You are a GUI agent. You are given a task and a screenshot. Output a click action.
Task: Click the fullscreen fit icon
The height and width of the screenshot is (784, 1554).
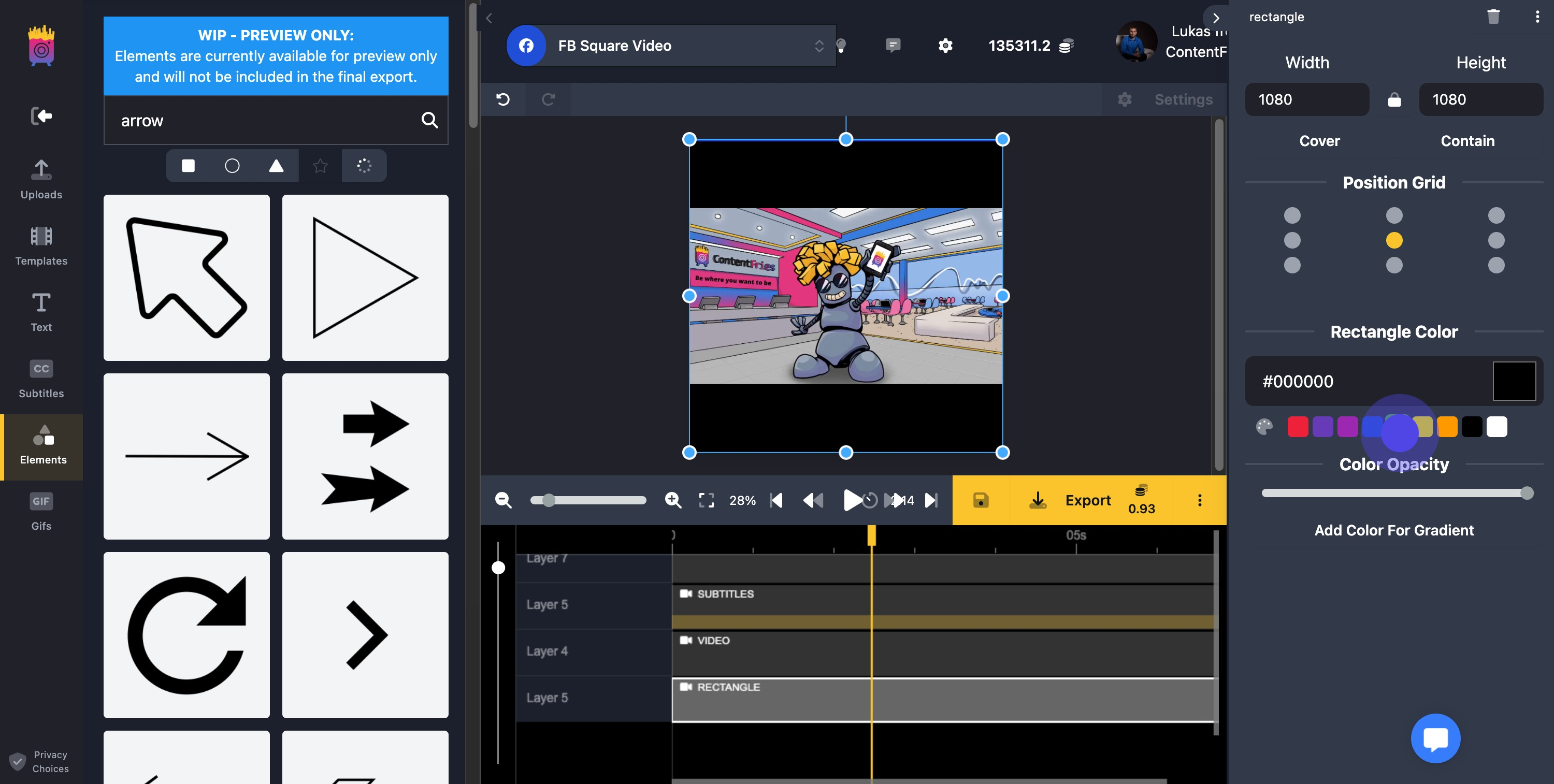point(706,500)
